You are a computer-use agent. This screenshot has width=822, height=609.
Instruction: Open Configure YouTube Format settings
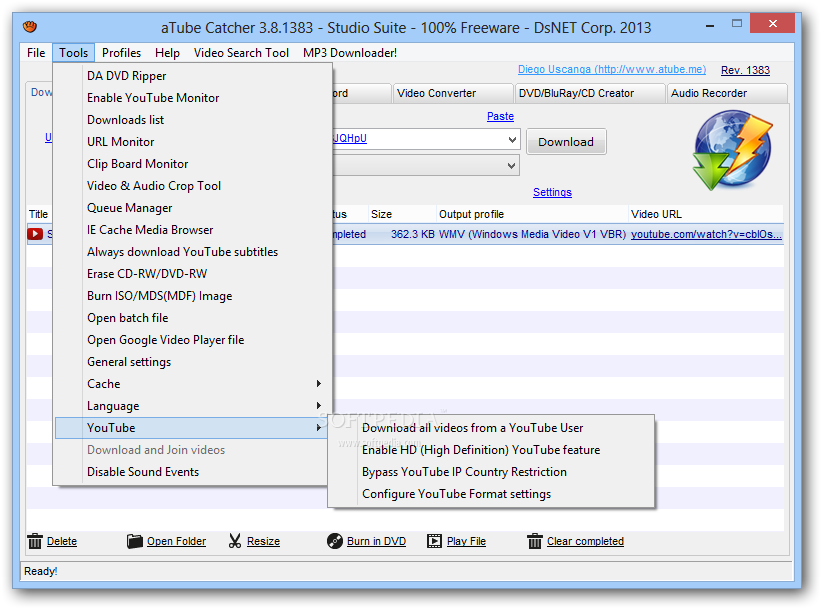click(x=491, y=494)
